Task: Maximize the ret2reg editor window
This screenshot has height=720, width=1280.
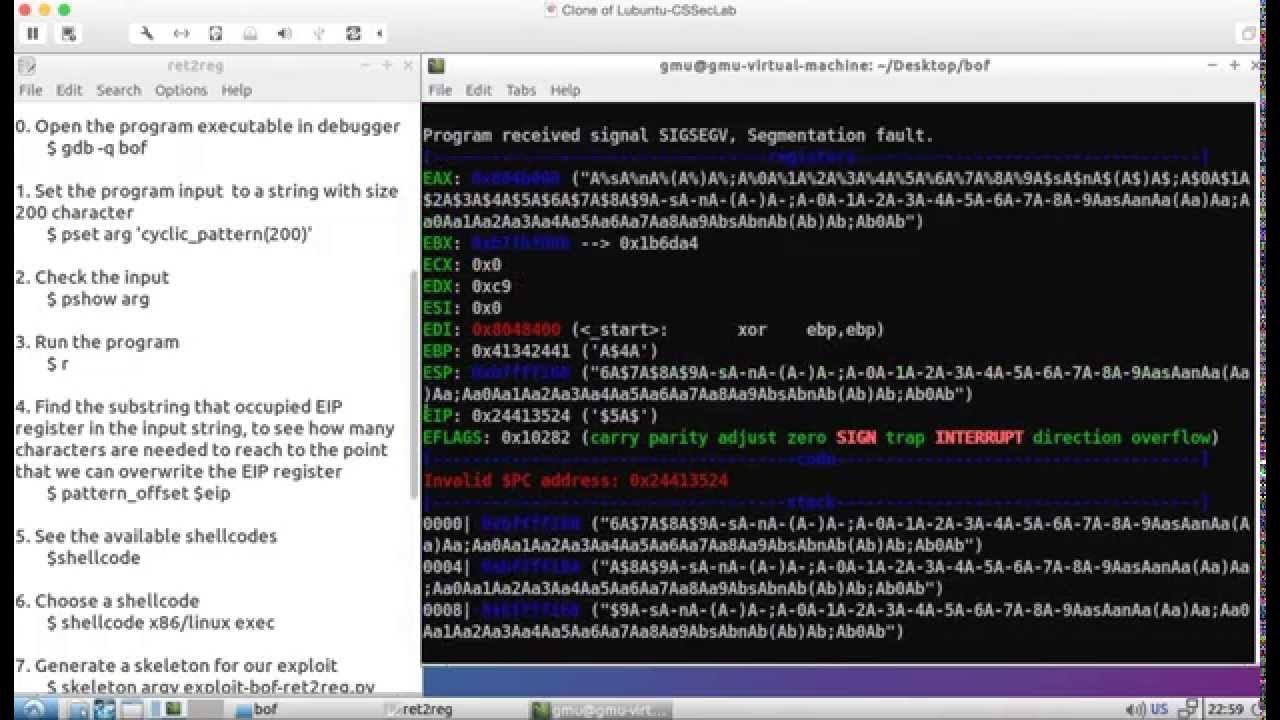Action: coord(386,66)
